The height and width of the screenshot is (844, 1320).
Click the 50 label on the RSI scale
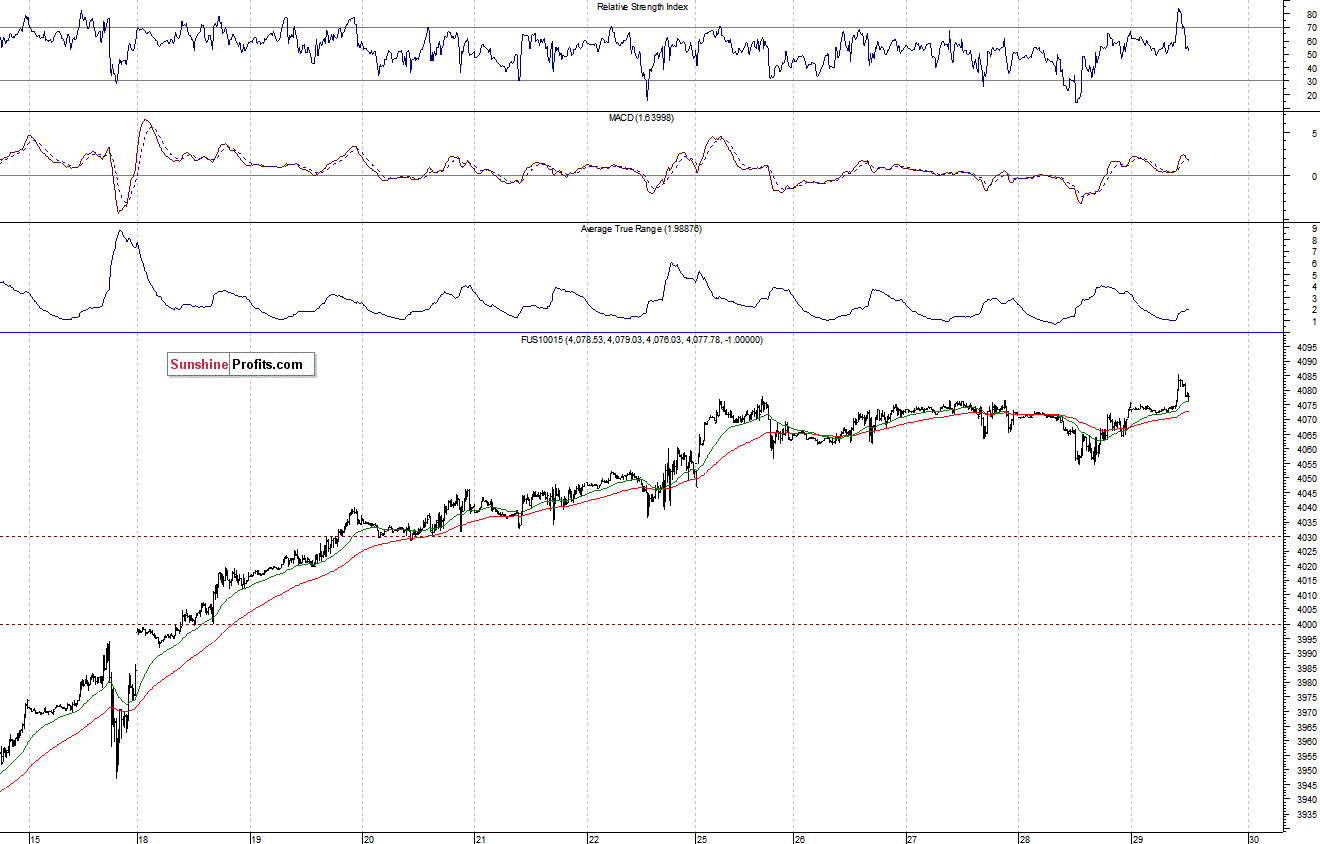[x=1310, y=55]
